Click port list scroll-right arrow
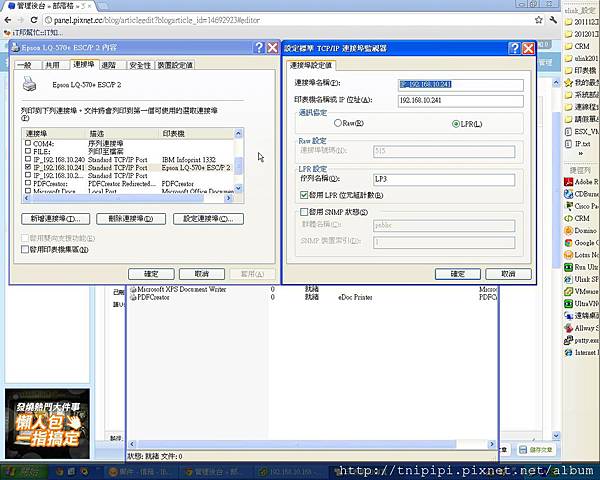This screenshot has height=480, width=600. click(228, 198)
